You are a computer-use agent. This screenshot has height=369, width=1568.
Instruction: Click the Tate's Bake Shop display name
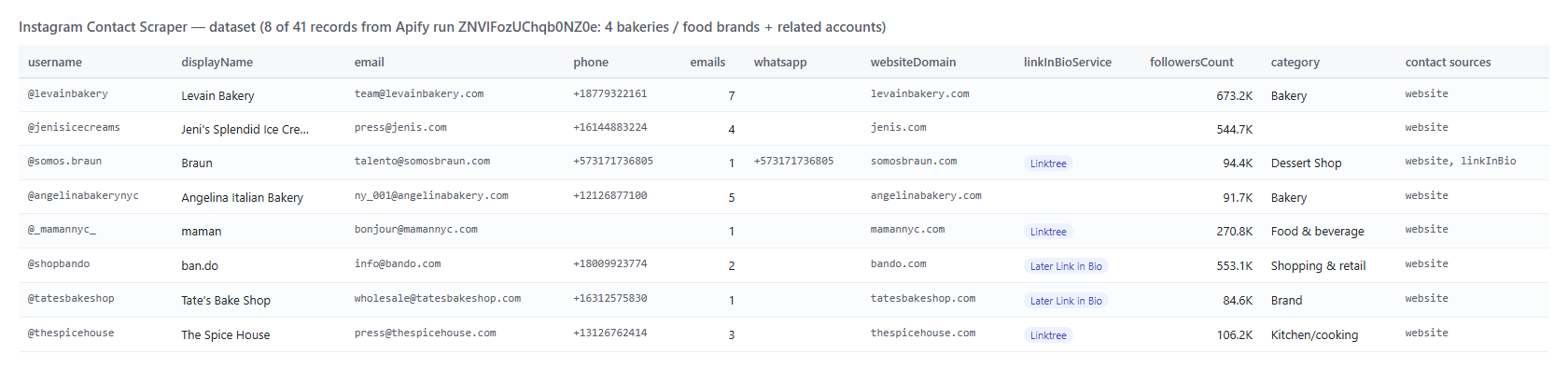pos(226,300)
